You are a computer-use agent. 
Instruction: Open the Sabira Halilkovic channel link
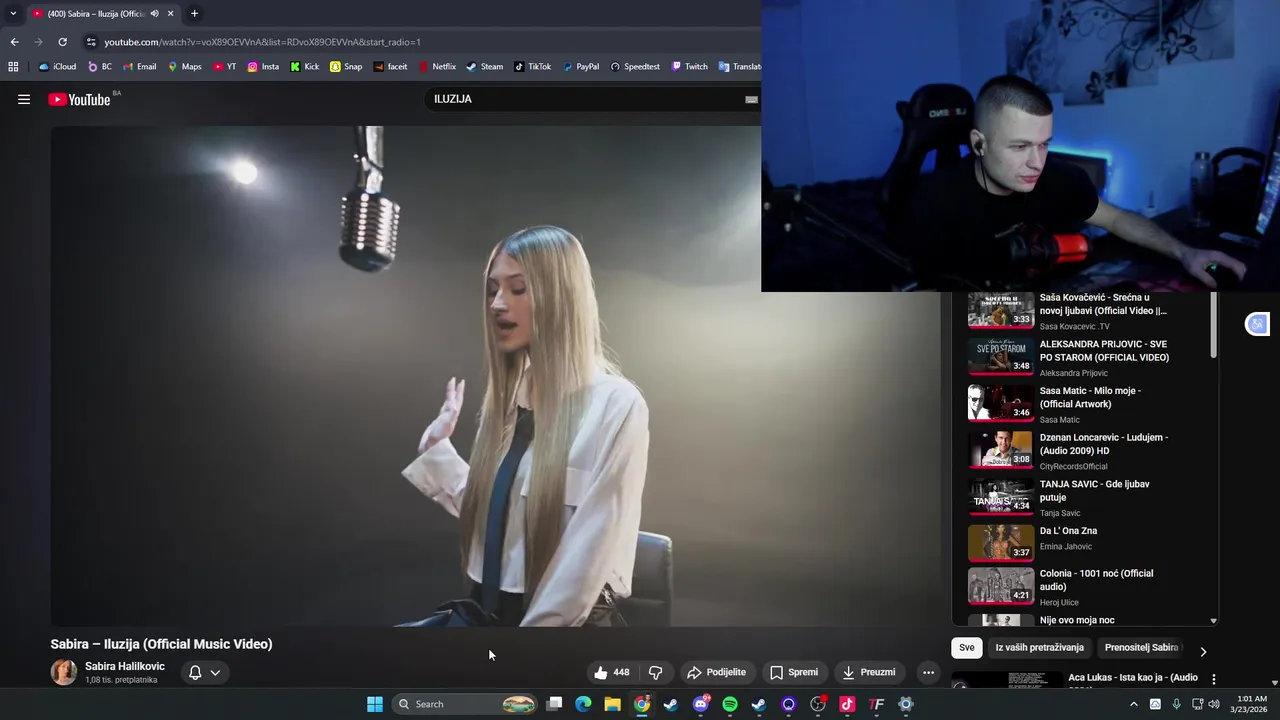tap(125, 666)
